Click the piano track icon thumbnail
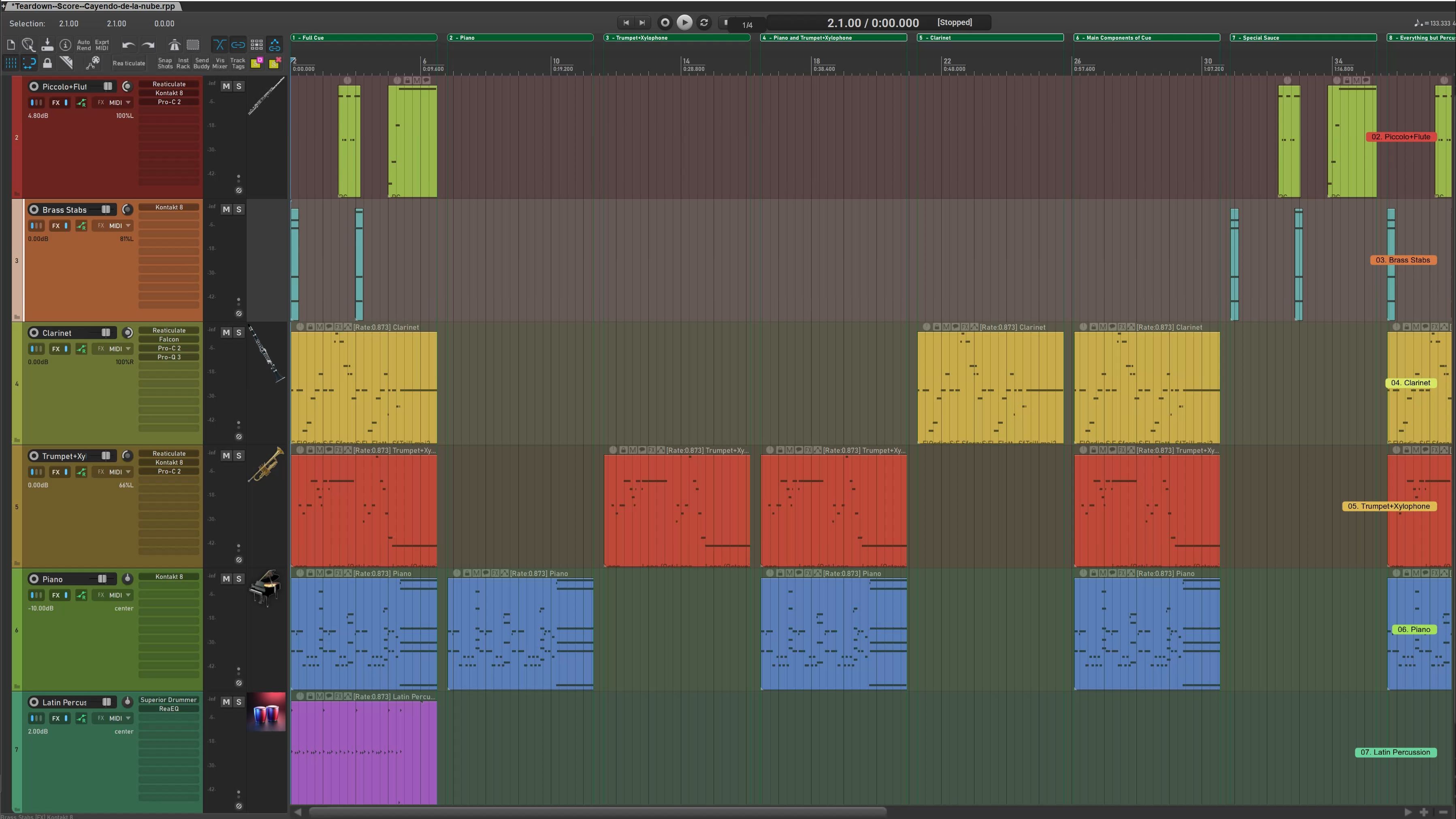This screenshot has width=1456, height=819. 266,589
